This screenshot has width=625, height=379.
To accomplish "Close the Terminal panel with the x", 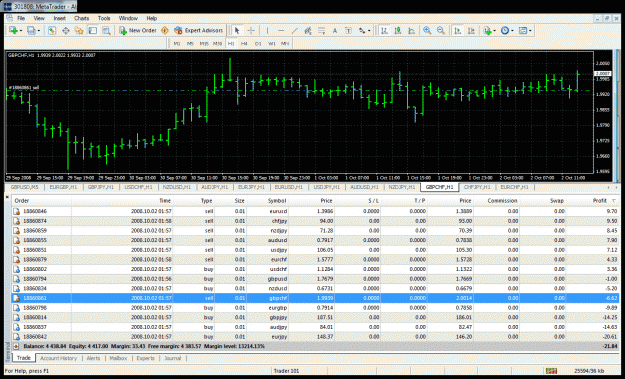I will [x=7, y=196].
